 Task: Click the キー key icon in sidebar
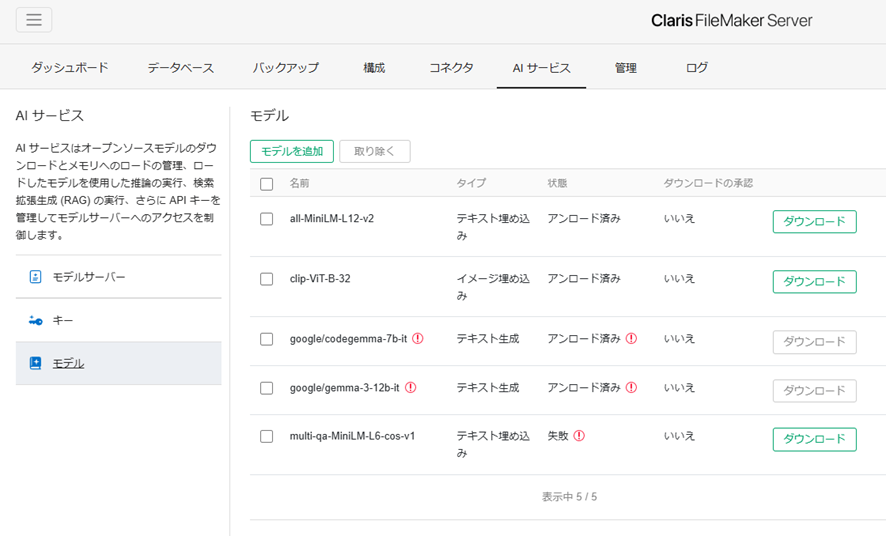pos(36,320)
